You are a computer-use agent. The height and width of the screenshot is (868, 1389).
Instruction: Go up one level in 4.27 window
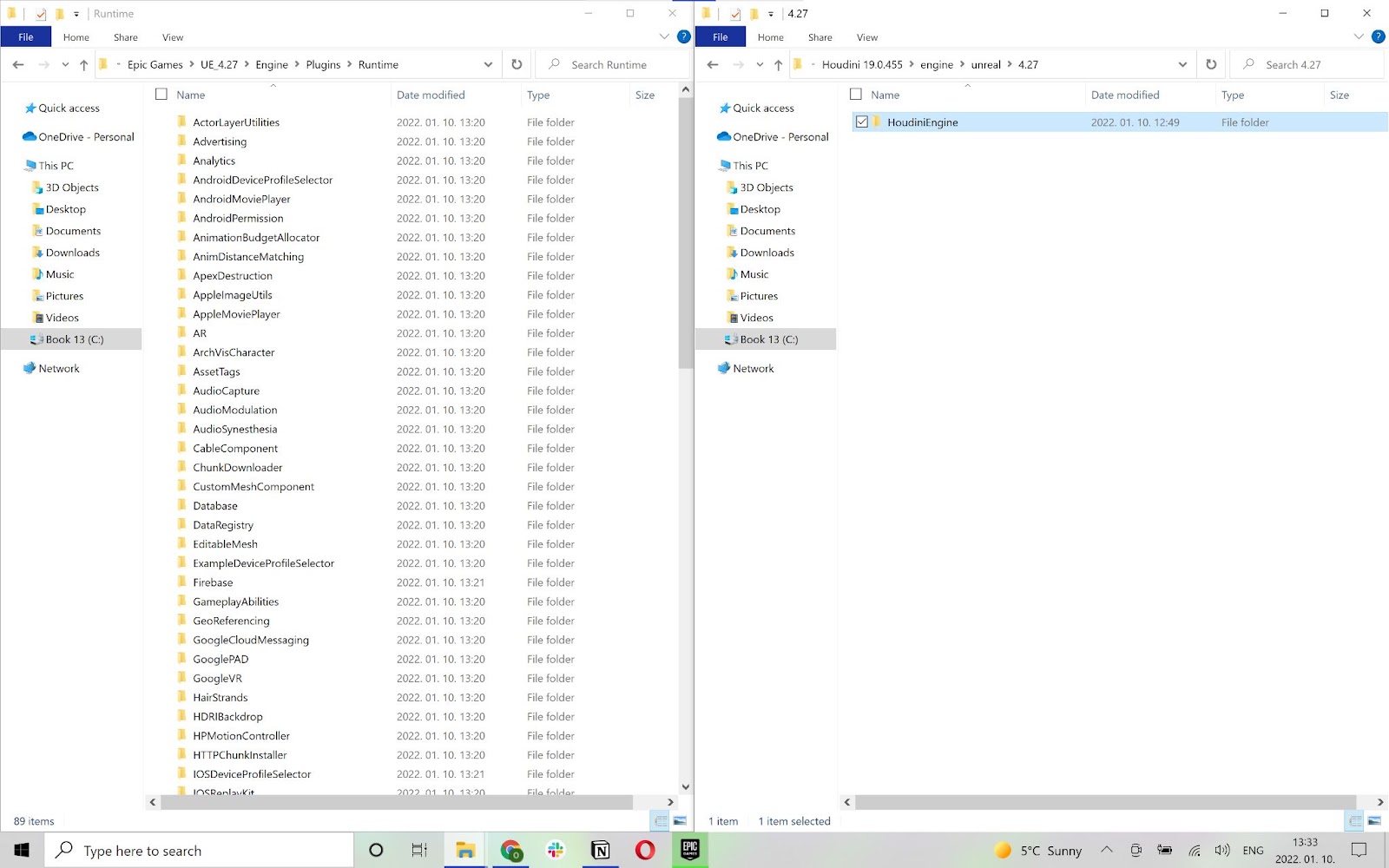[778, 64]
